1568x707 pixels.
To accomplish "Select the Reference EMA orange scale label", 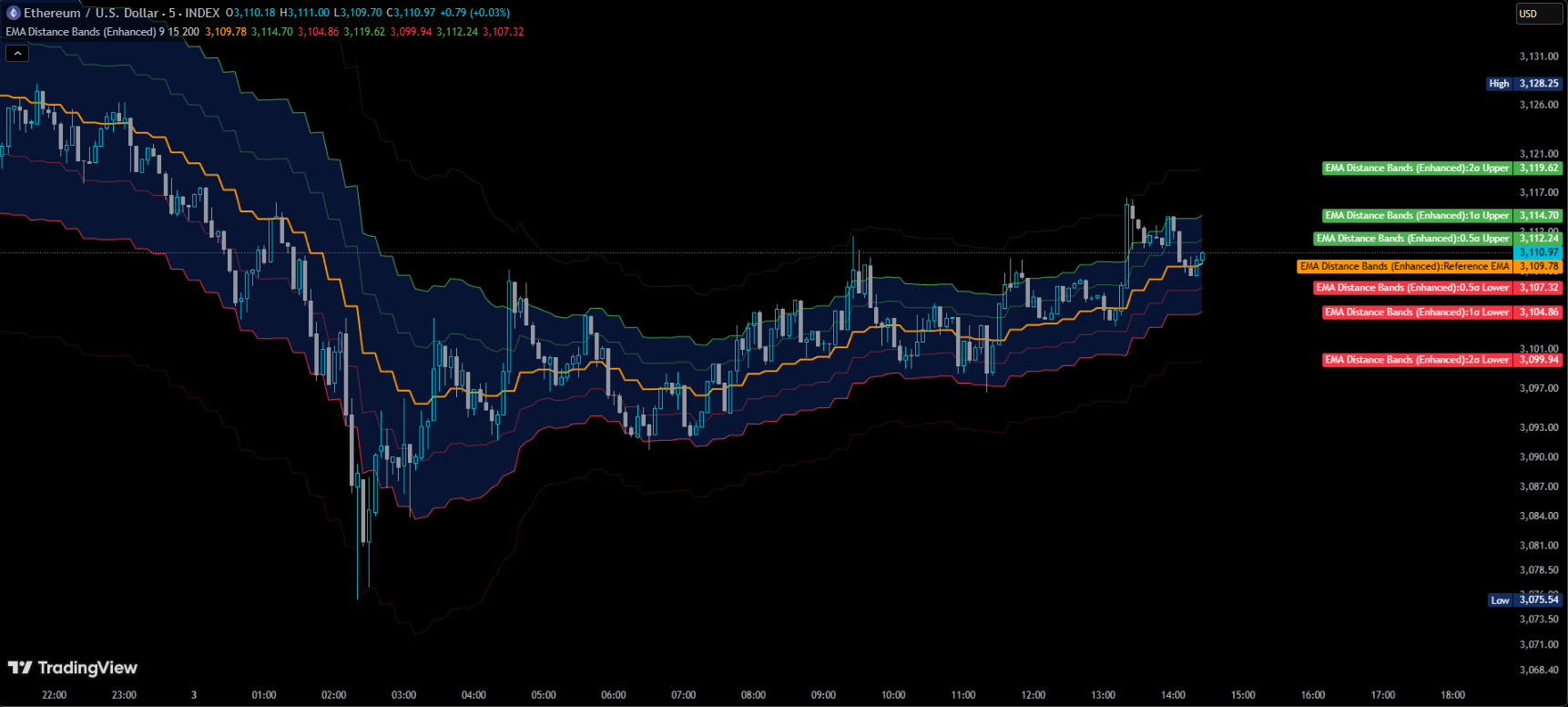I will click(1430, 266).
